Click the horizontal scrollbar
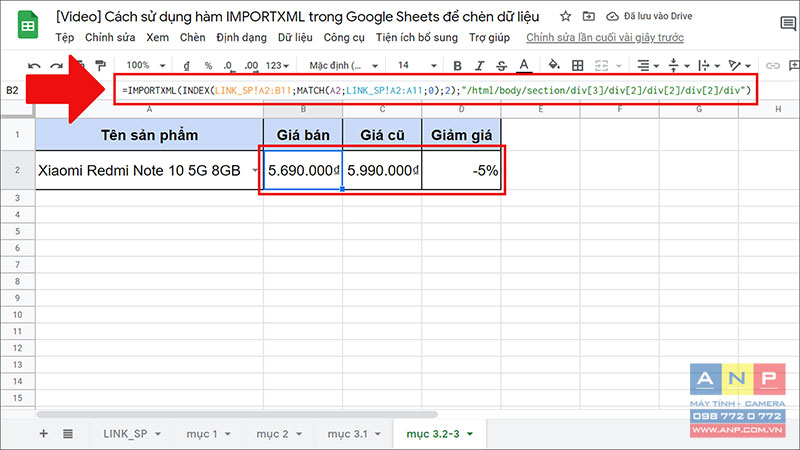This screenshot has width=800, height=450. click(x=237, y=415)
